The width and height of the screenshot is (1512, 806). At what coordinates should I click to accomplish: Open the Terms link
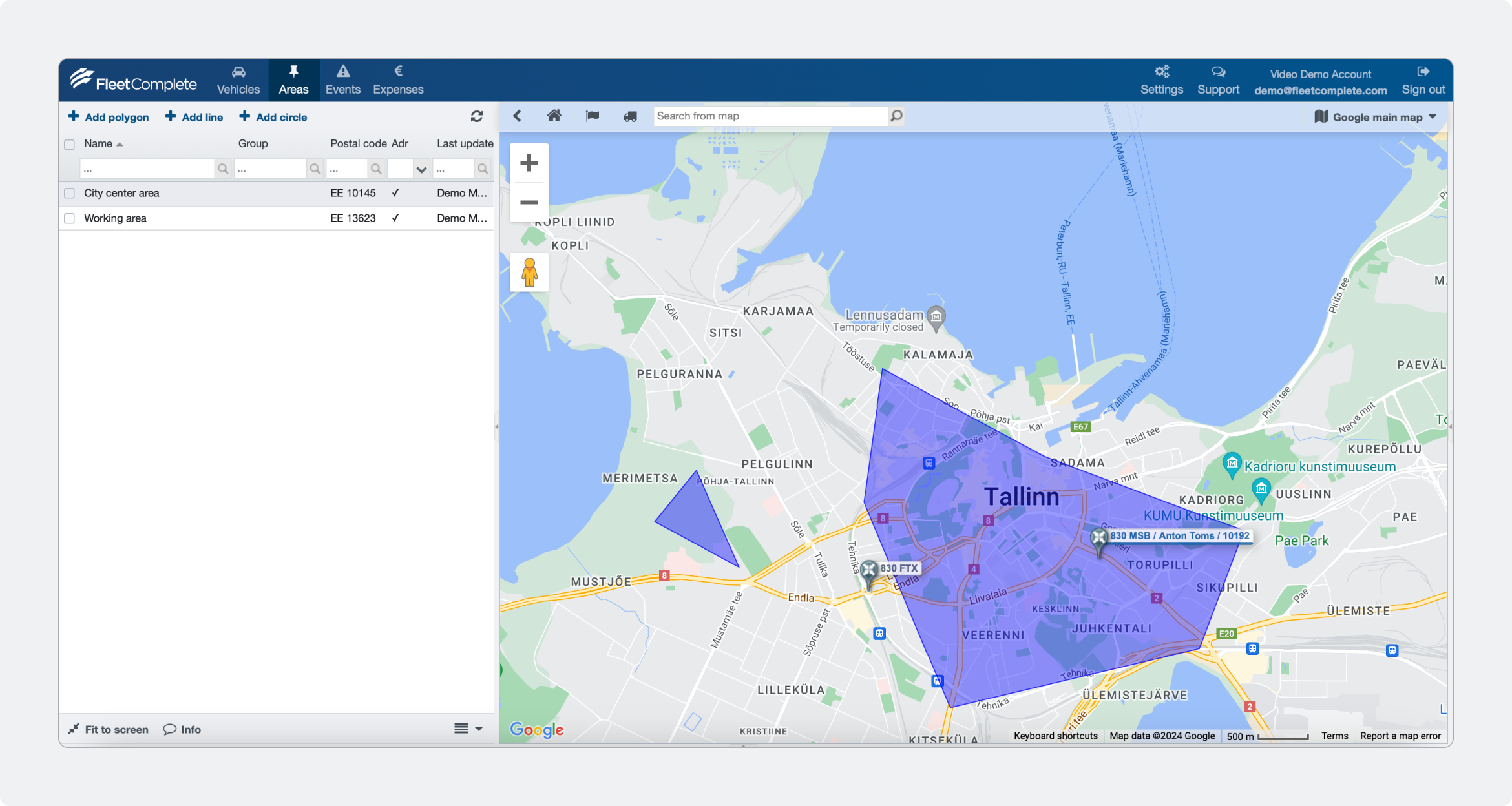click(1334, 736)
